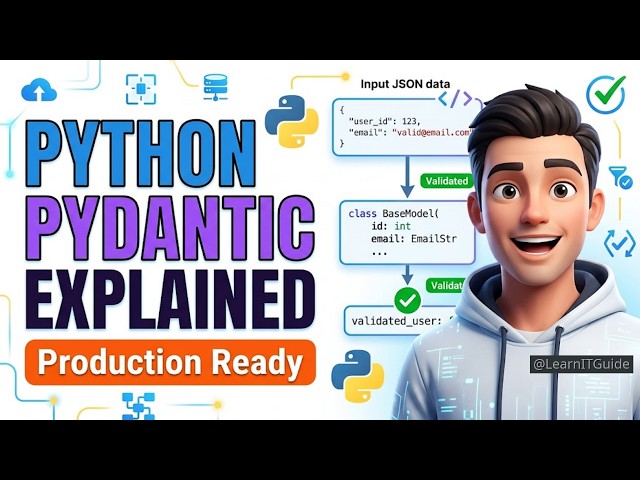
Task: Click the Input JSON data heading
Action: 405,84
